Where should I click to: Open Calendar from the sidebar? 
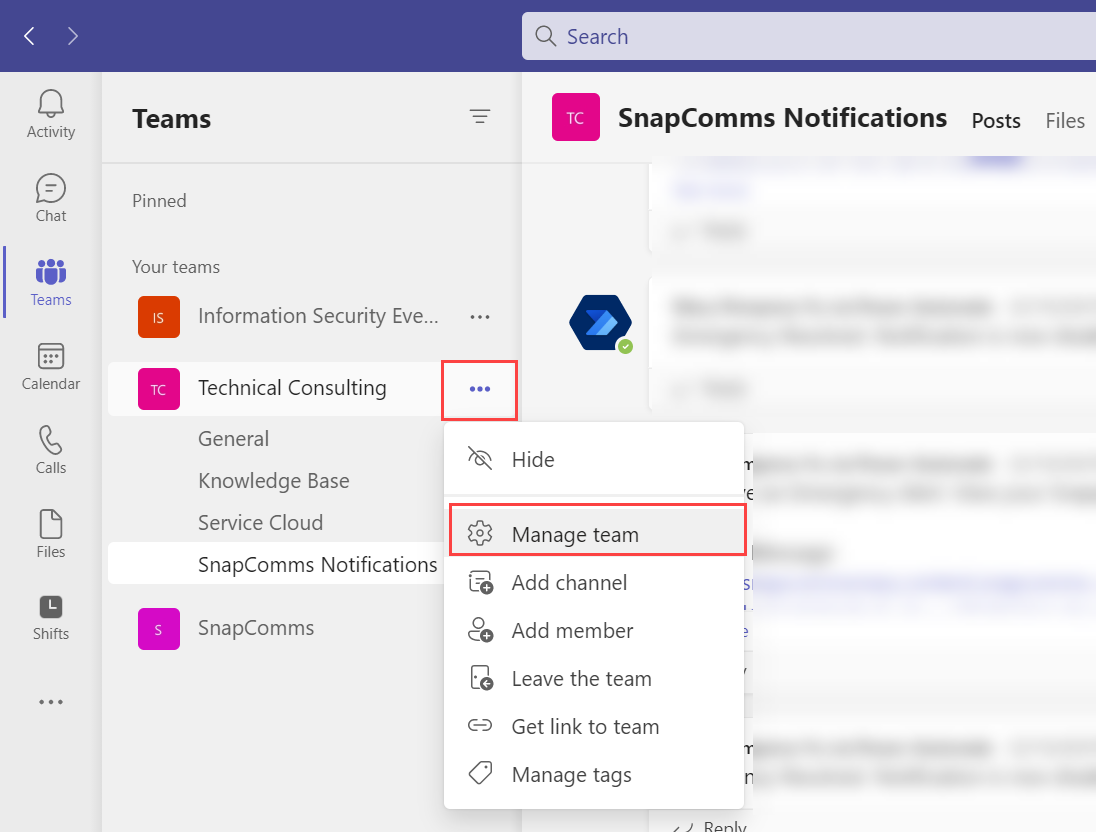[x=51, y=366]
